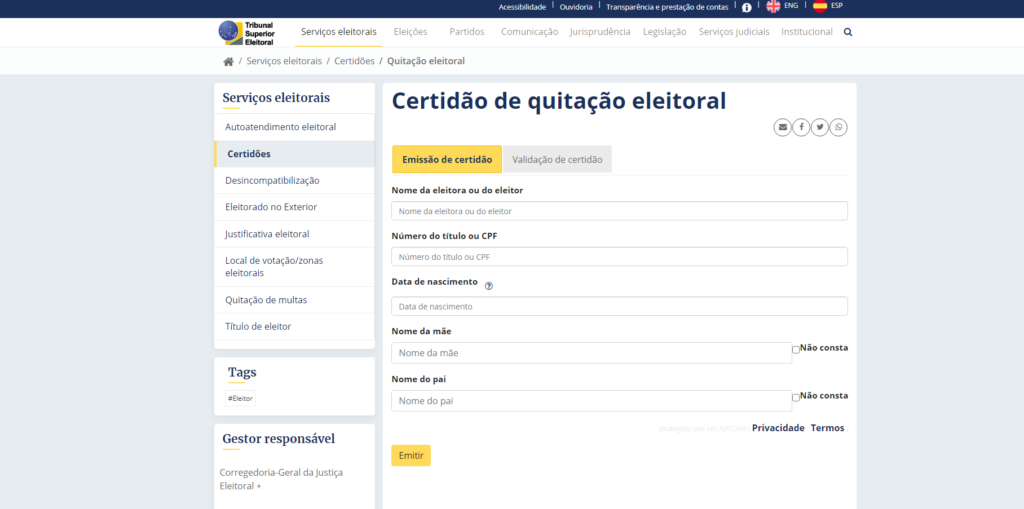Open help icon beside Data de nascimento
This screenshot has height=509, width=1024.
[489, 285]
